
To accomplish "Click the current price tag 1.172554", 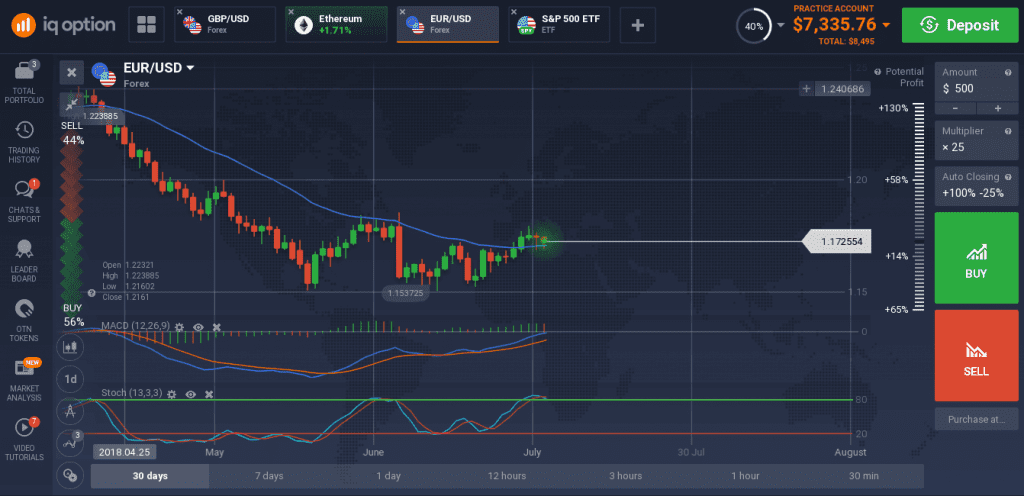I will (837, 241).
